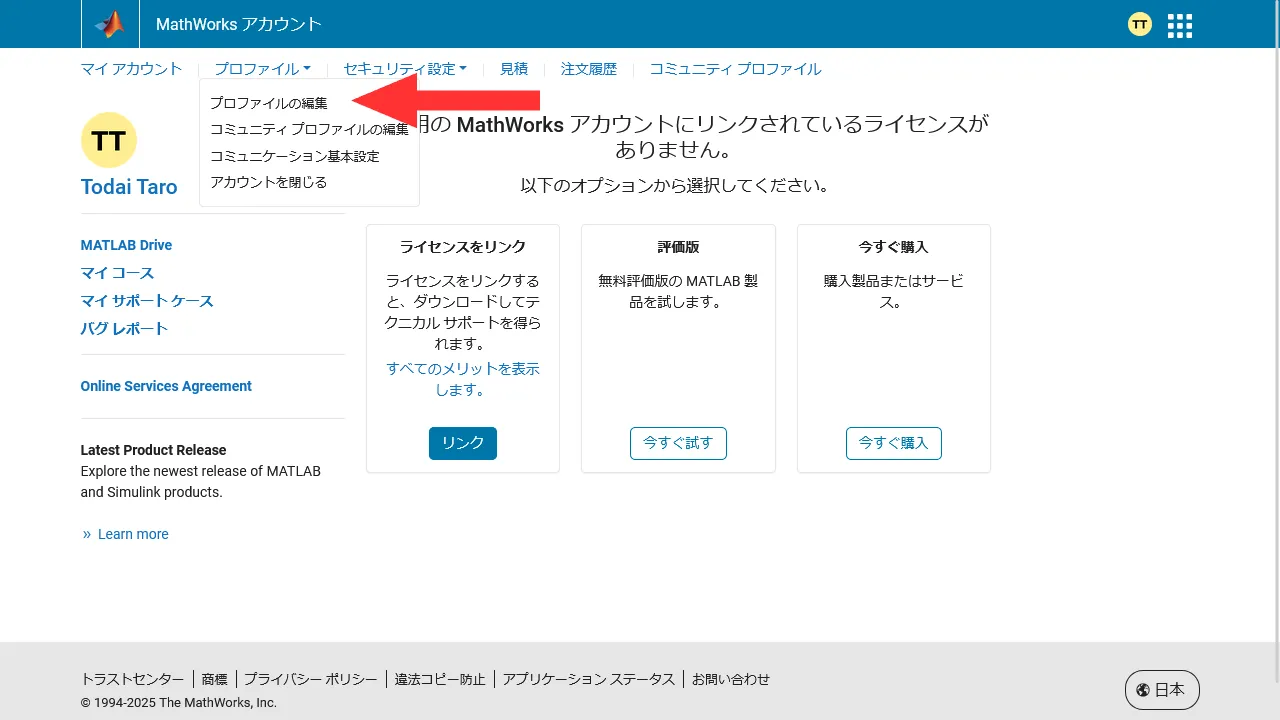Open the apps grid icon
The width and height of the screenshot is (1280, 720).
click(1180, 25)
